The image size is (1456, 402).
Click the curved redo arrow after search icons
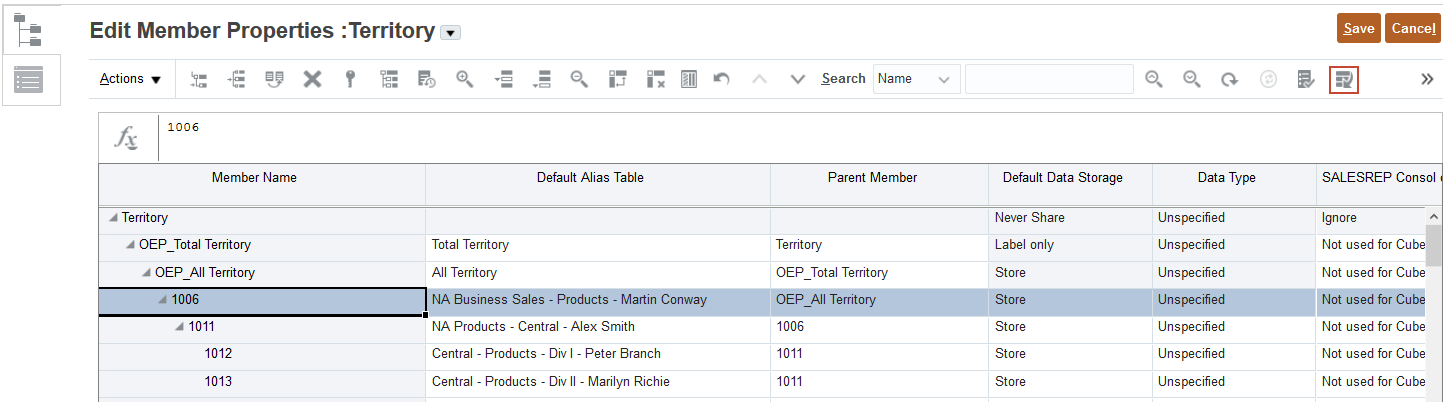(x=1230, y=79)
